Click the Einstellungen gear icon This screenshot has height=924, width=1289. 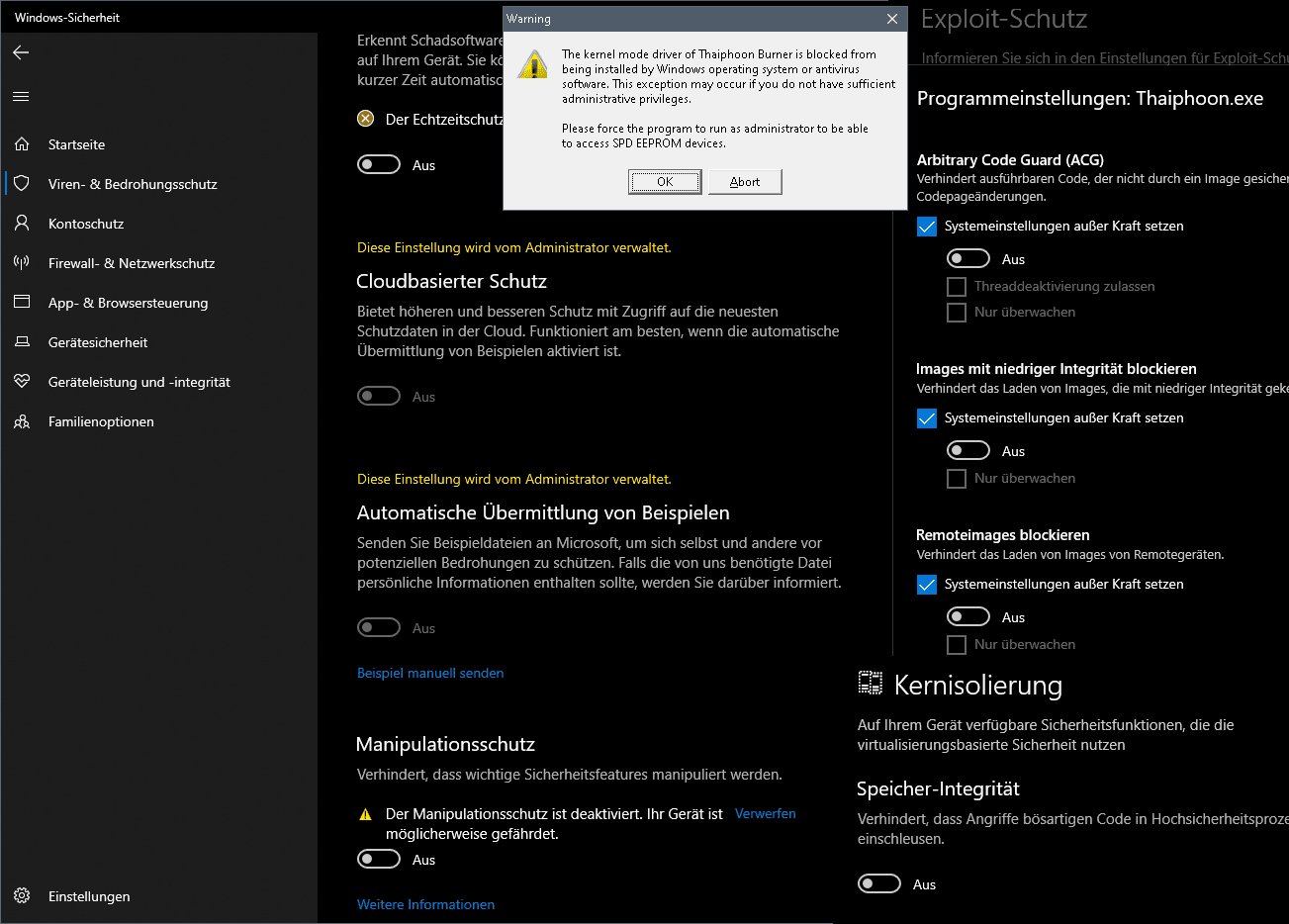point(22,896)
